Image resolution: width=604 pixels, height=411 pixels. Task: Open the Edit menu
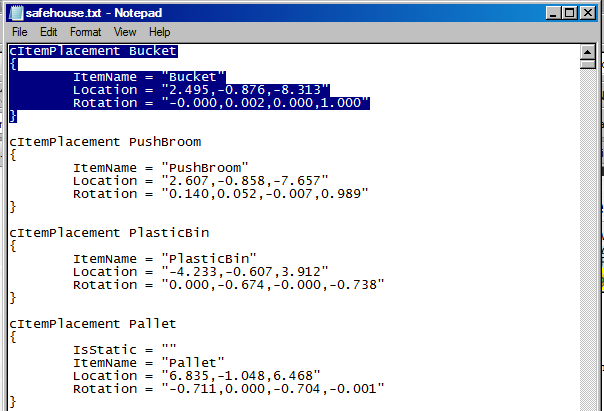click(x=48, y=32)
